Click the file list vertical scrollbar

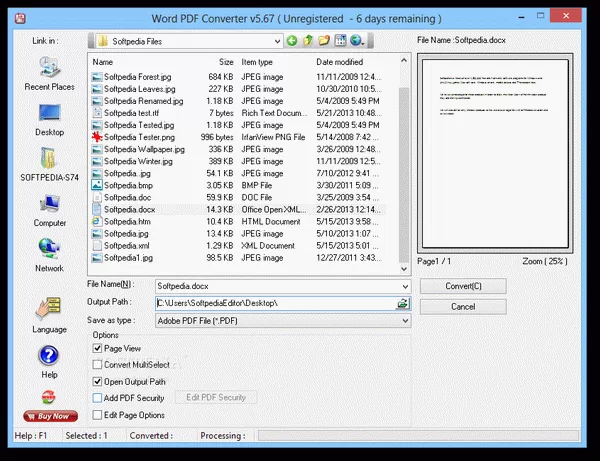(x=404, y=174)
